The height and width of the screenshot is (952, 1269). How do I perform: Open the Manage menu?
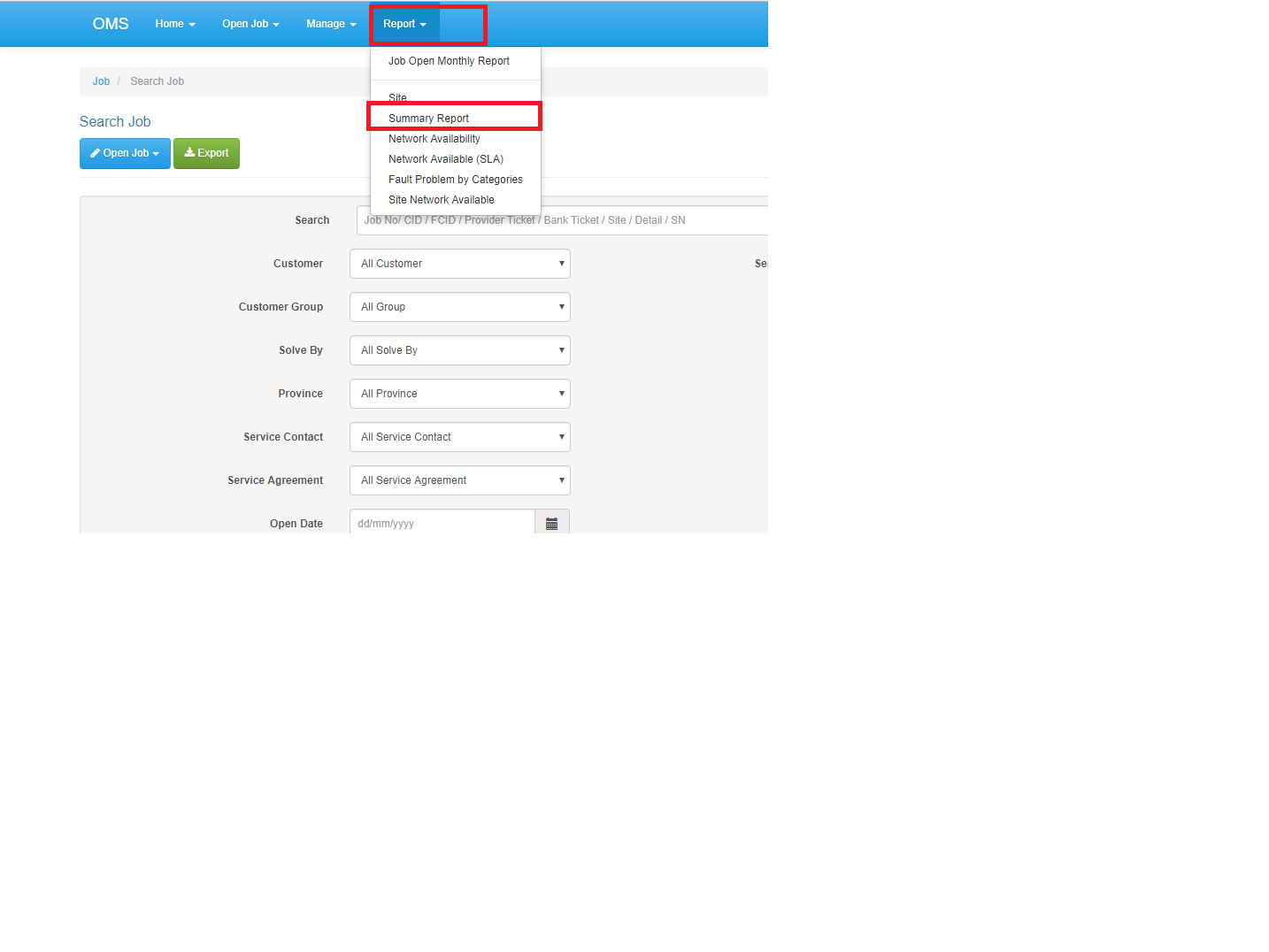[331, 24]
